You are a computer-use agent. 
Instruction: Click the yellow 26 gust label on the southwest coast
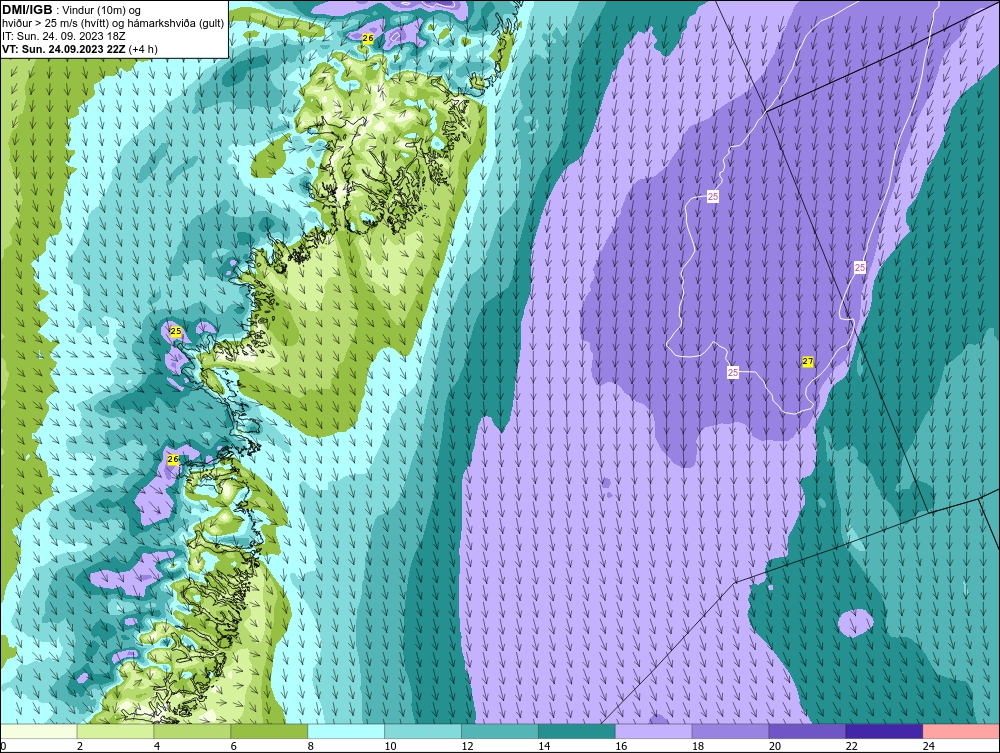(x=173, y=459)
